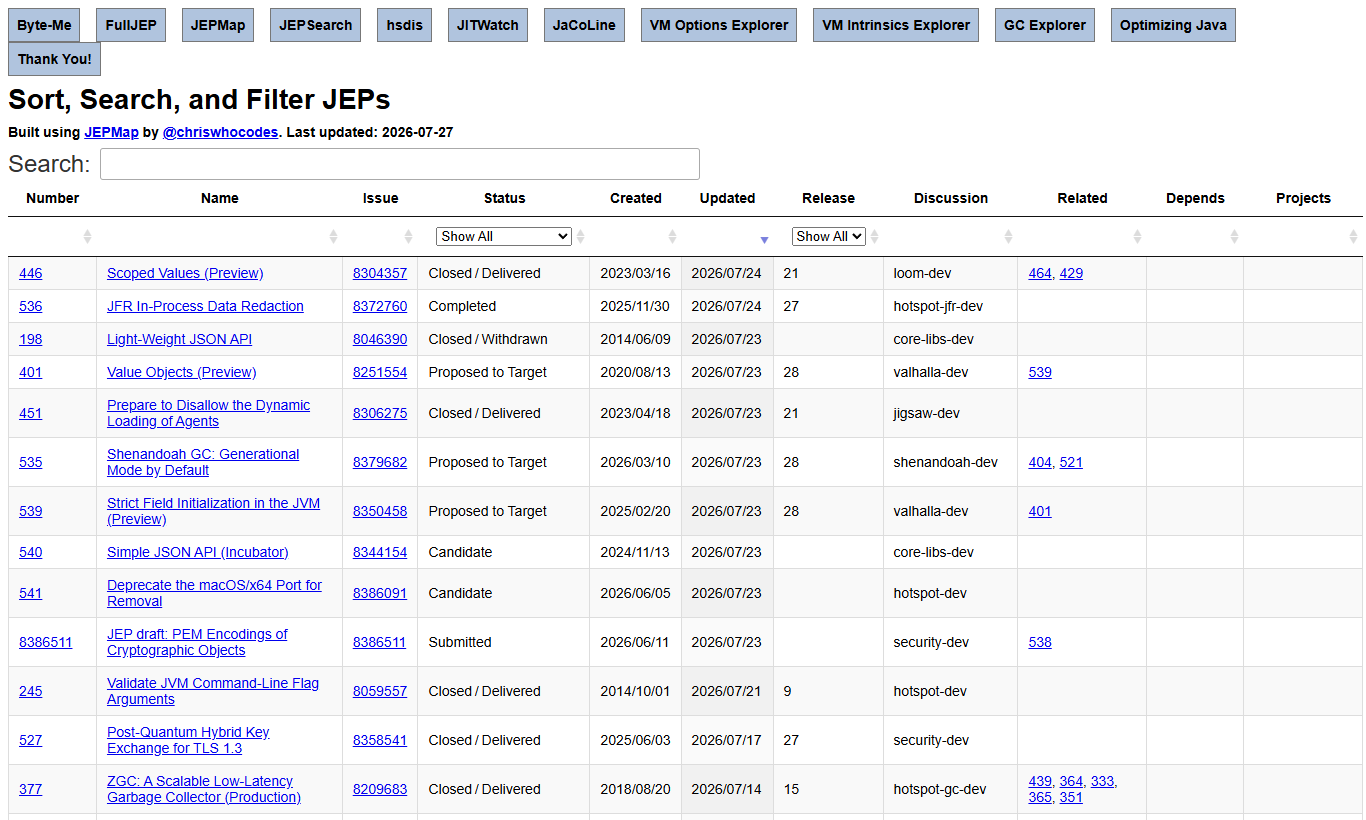This screenshot has height=820, width=1366.
Task: Open JEP number 245 link
Action: coord(31,691)
